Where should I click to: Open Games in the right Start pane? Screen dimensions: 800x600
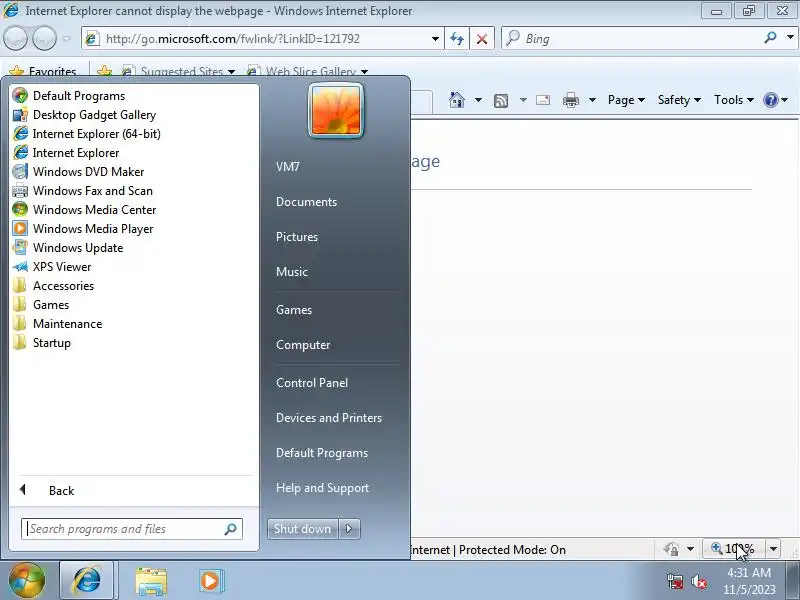click(293, 310)
